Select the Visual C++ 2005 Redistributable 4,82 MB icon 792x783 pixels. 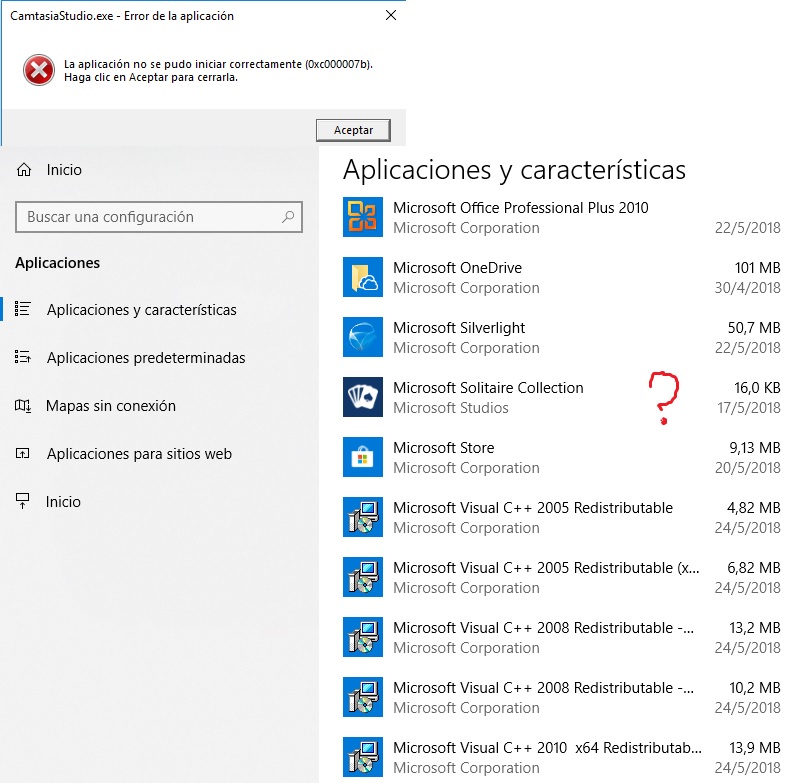(x=363, y=517)
